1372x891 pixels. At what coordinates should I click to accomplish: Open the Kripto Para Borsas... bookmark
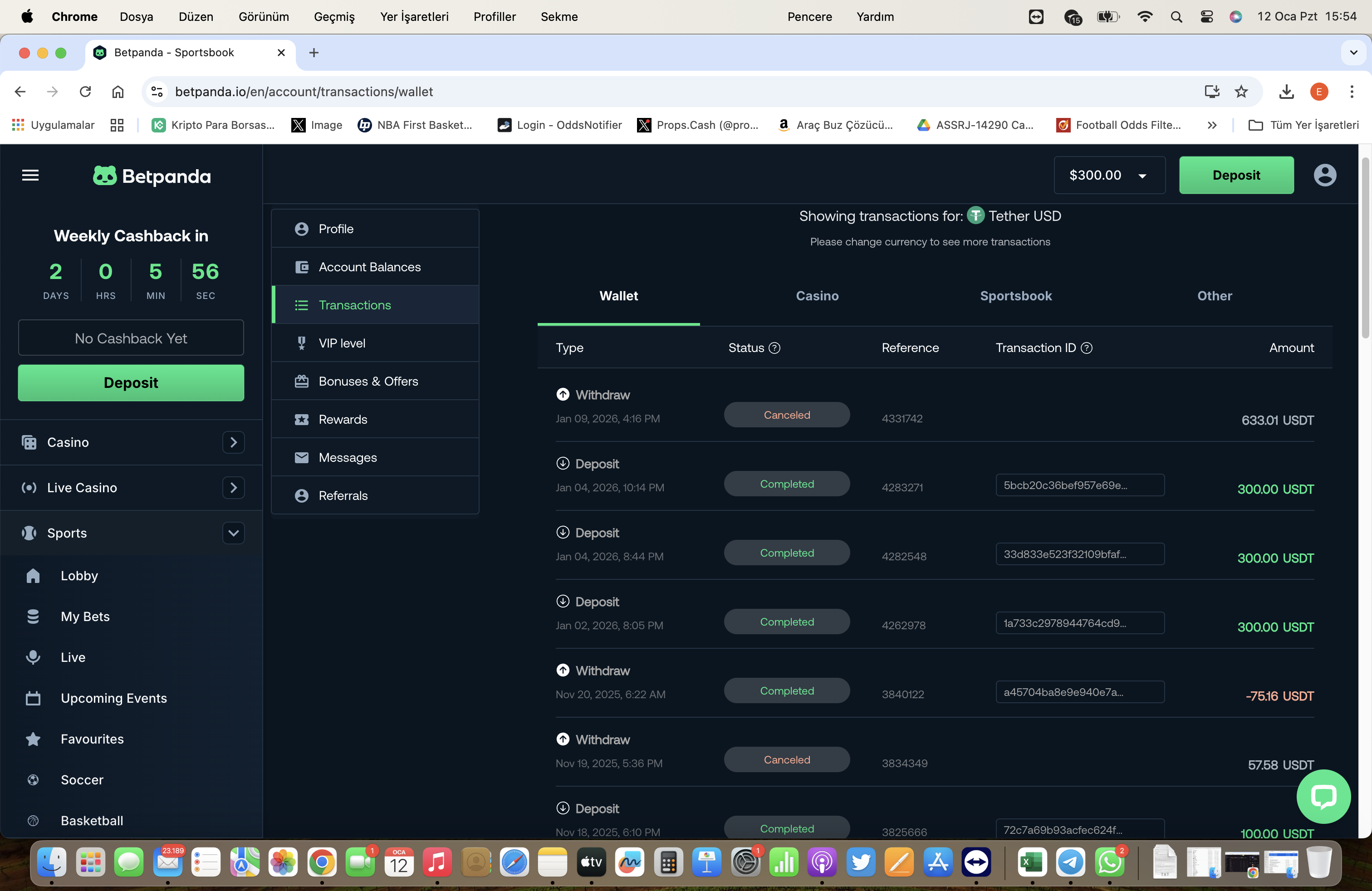[x=213, y=125]
